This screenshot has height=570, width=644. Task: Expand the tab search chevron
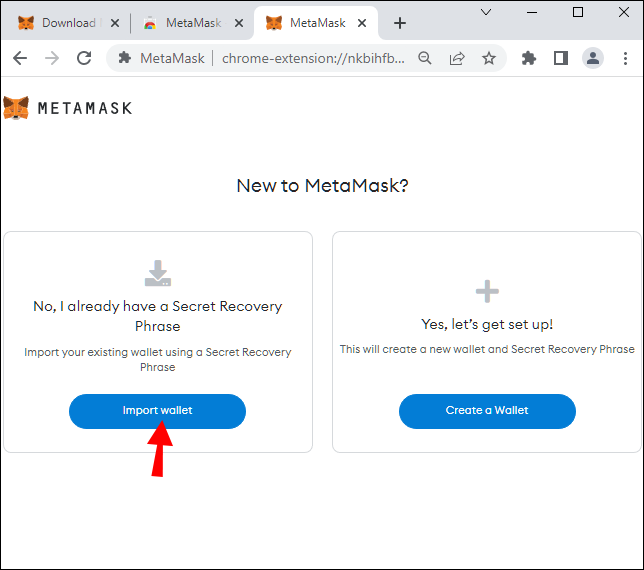(486, 12)
